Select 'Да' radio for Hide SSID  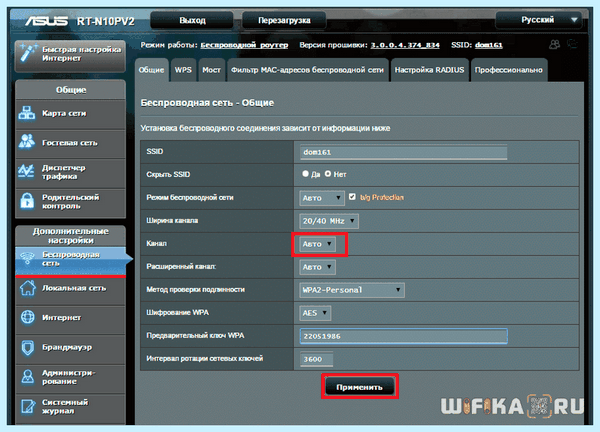pyautogui.click(x=305, y=174)
